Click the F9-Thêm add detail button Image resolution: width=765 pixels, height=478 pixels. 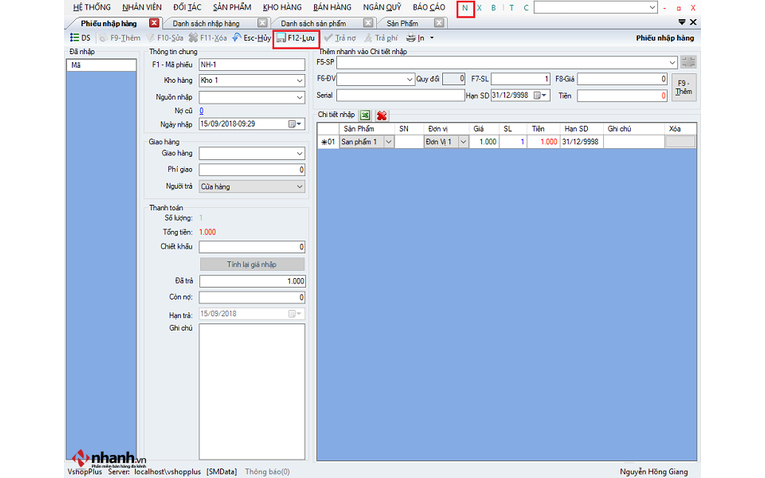(684, 87)
